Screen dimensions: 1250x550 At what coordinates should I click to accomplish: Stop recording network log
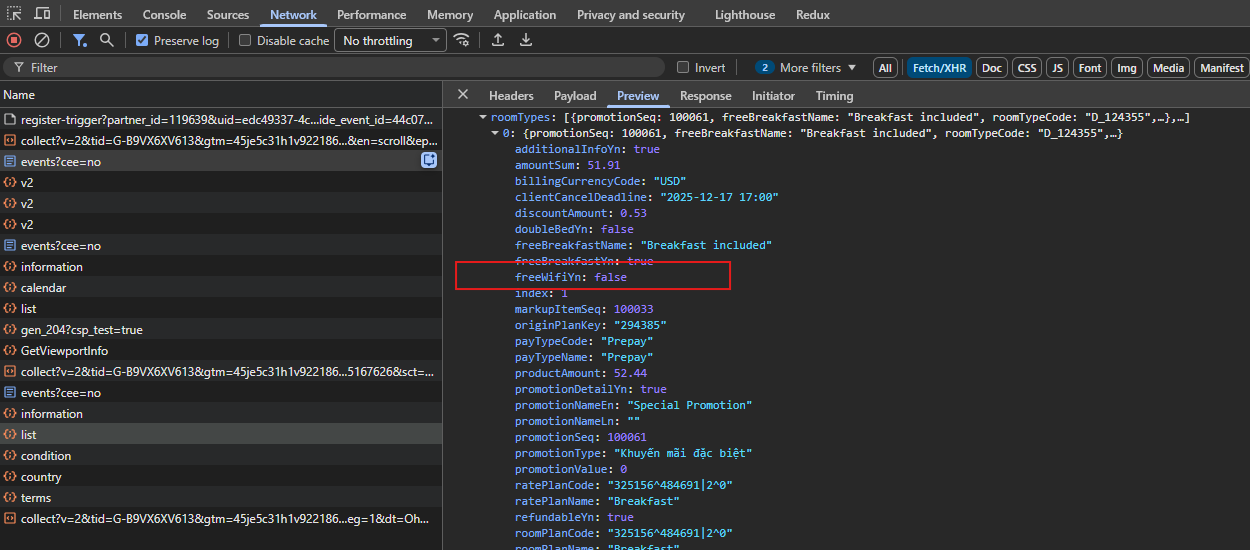pyautogui.click(x=14, y=40)
